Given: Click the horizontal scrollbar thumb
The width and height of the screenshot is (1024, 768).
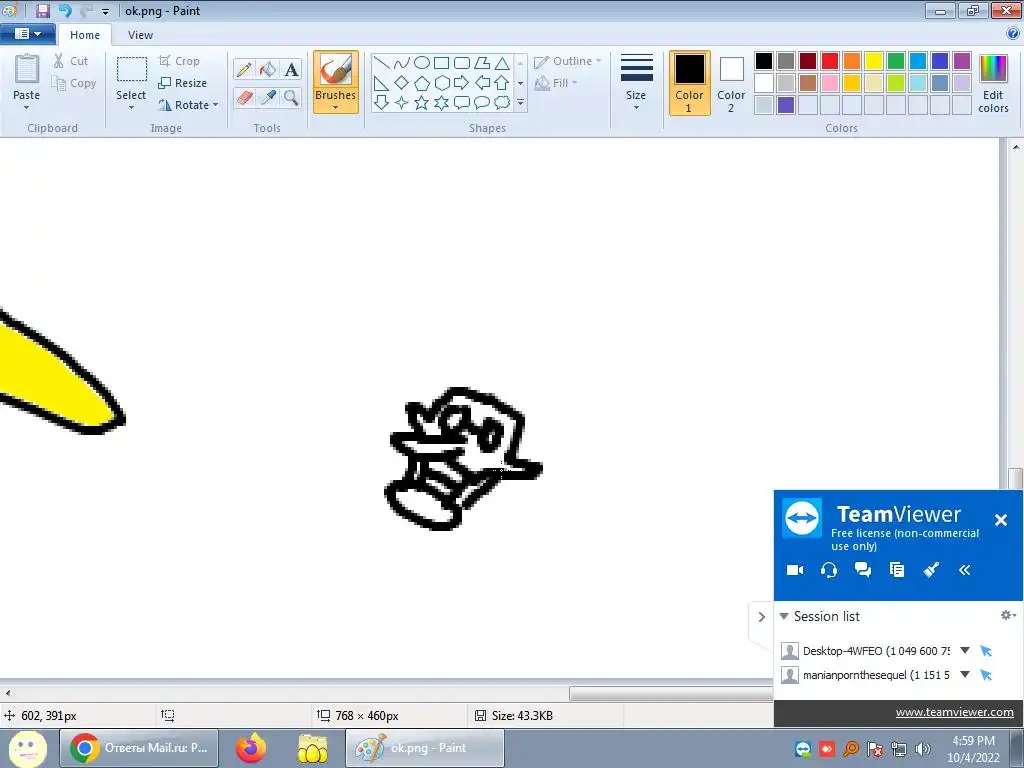Looking at the screenshot, I should 671,693.
